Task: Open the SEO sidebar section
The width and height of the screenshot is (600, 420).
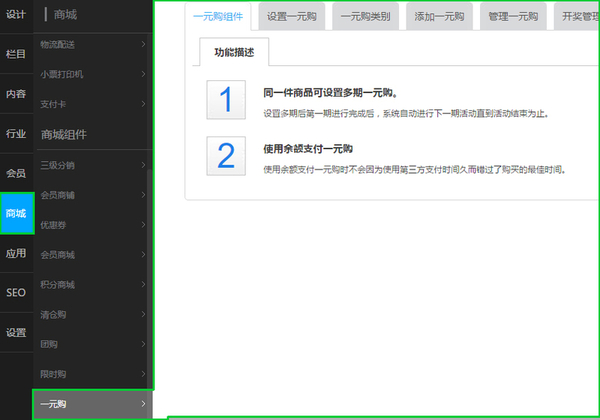Action: tap(16, 293)
